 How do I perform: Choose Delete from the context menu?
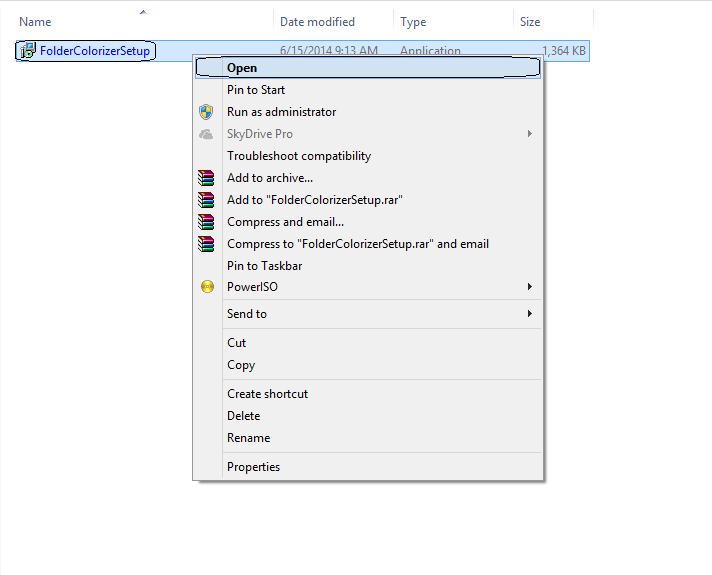click(x=368, y=416)
